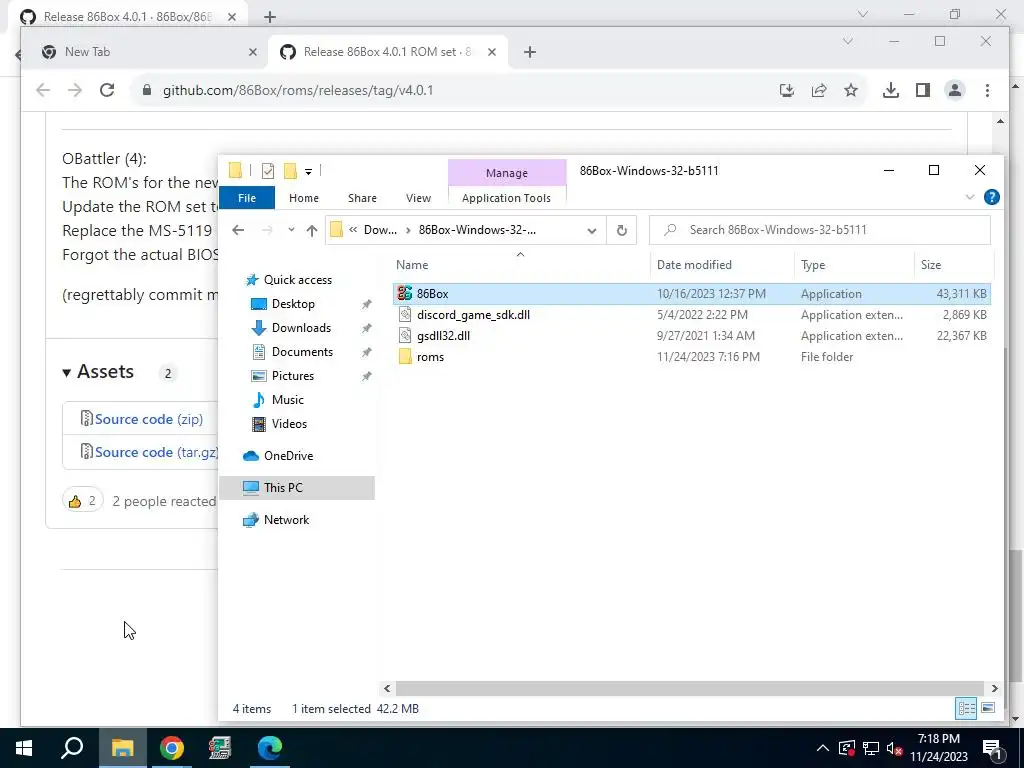
Task: Sort files by Date modified column
Action: point(694,264)
